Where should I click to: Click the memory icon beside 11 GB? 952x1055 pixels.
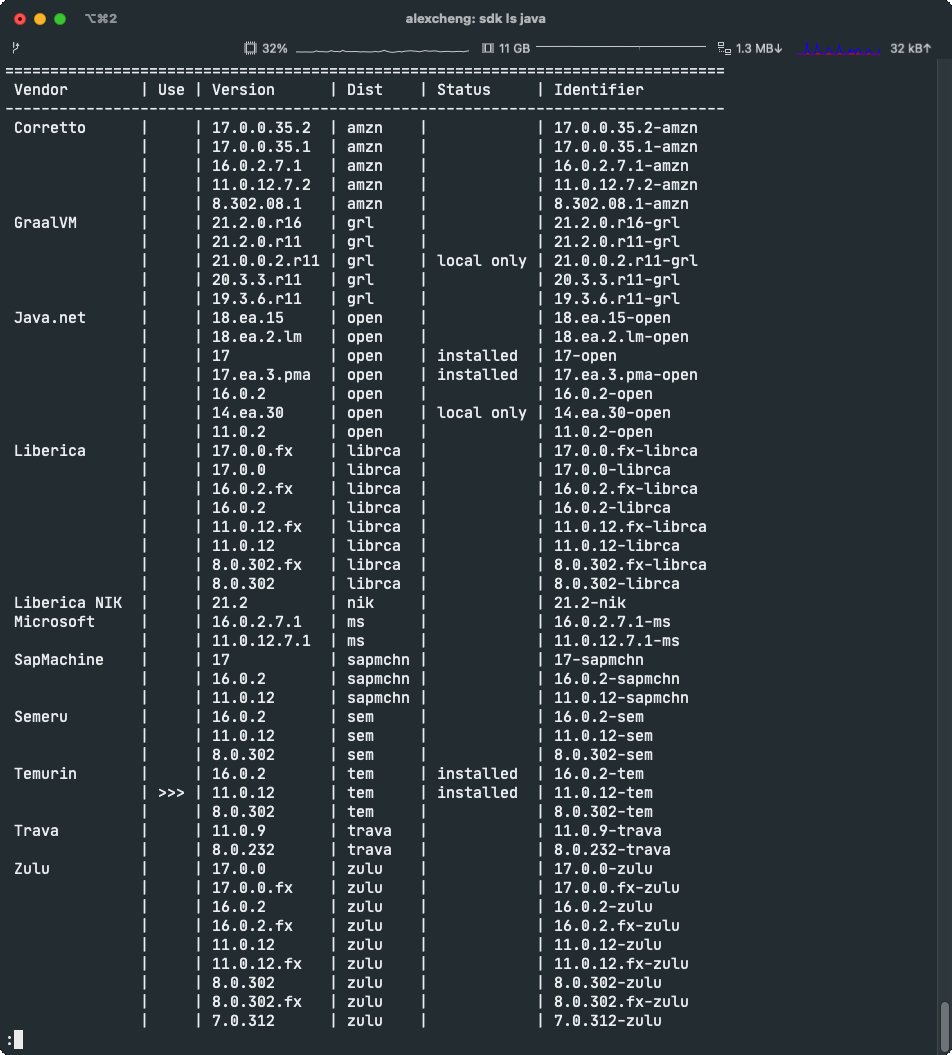(x=487, y=46)
